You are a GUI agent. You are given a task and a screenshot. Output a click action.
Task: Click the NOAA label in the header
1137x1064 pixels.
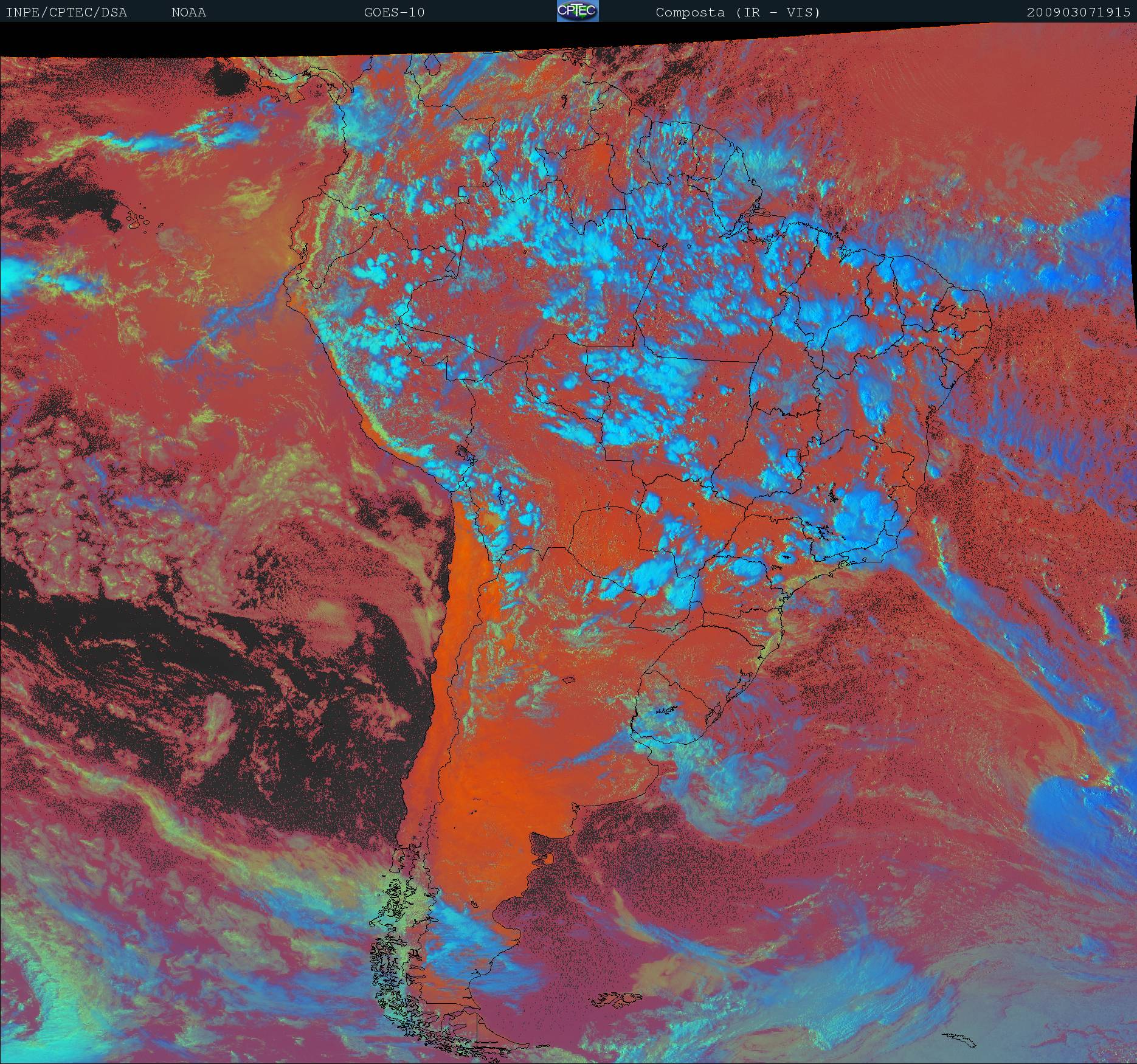[189, 12]
